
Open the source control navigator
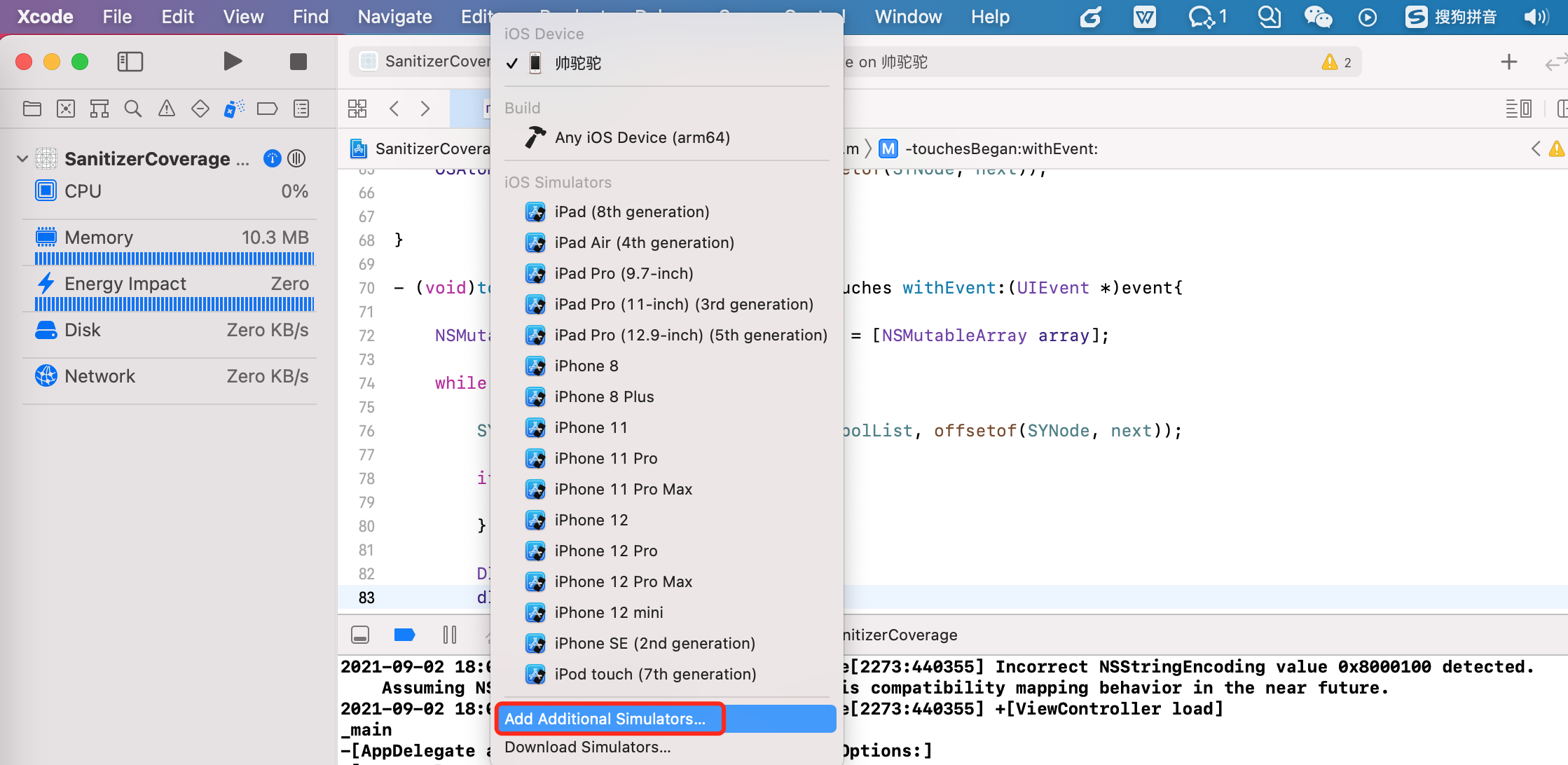point(66,109)
